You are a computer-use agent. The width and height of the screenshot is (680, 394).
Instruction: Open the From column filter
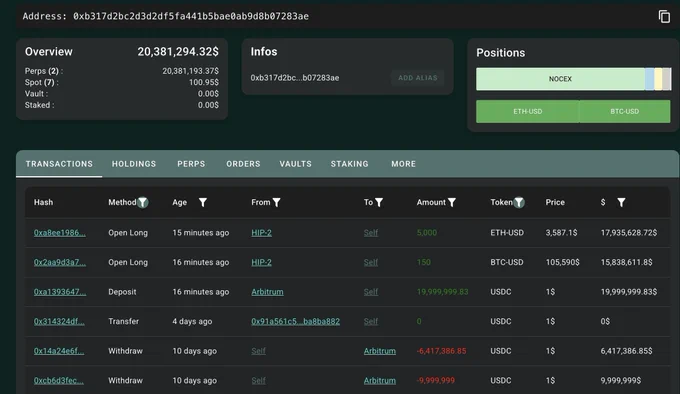click(x=276, y=202)
